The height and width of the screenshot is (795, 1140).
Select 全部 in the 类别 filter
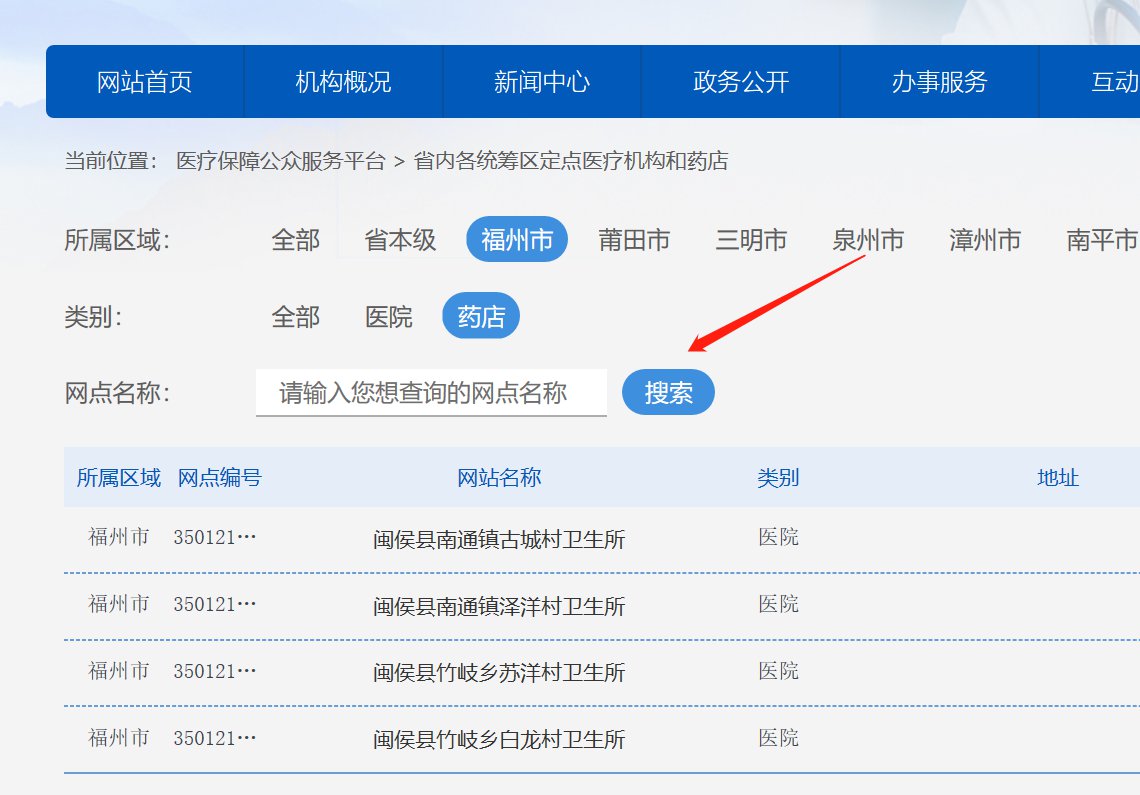(295, 318)
